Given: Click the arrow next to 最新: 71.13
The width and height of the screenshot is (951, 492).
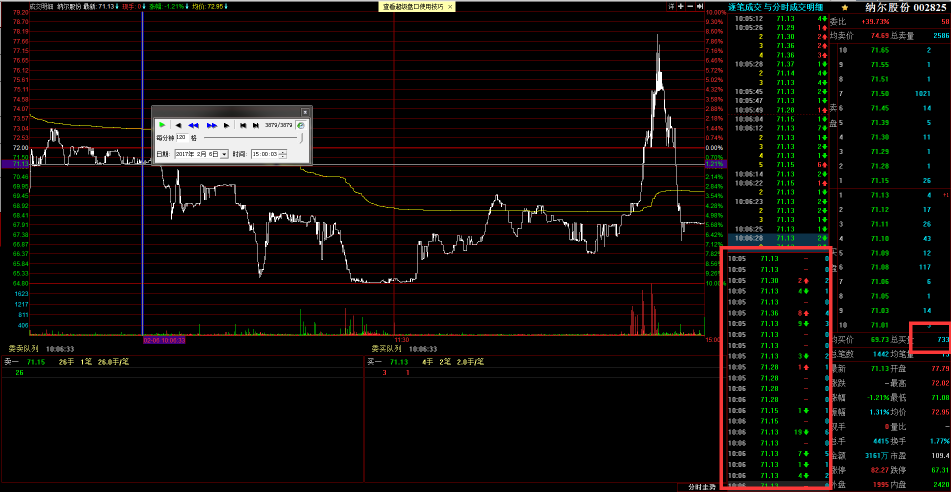Looking at the screenshot, I should tap(119, 6).
